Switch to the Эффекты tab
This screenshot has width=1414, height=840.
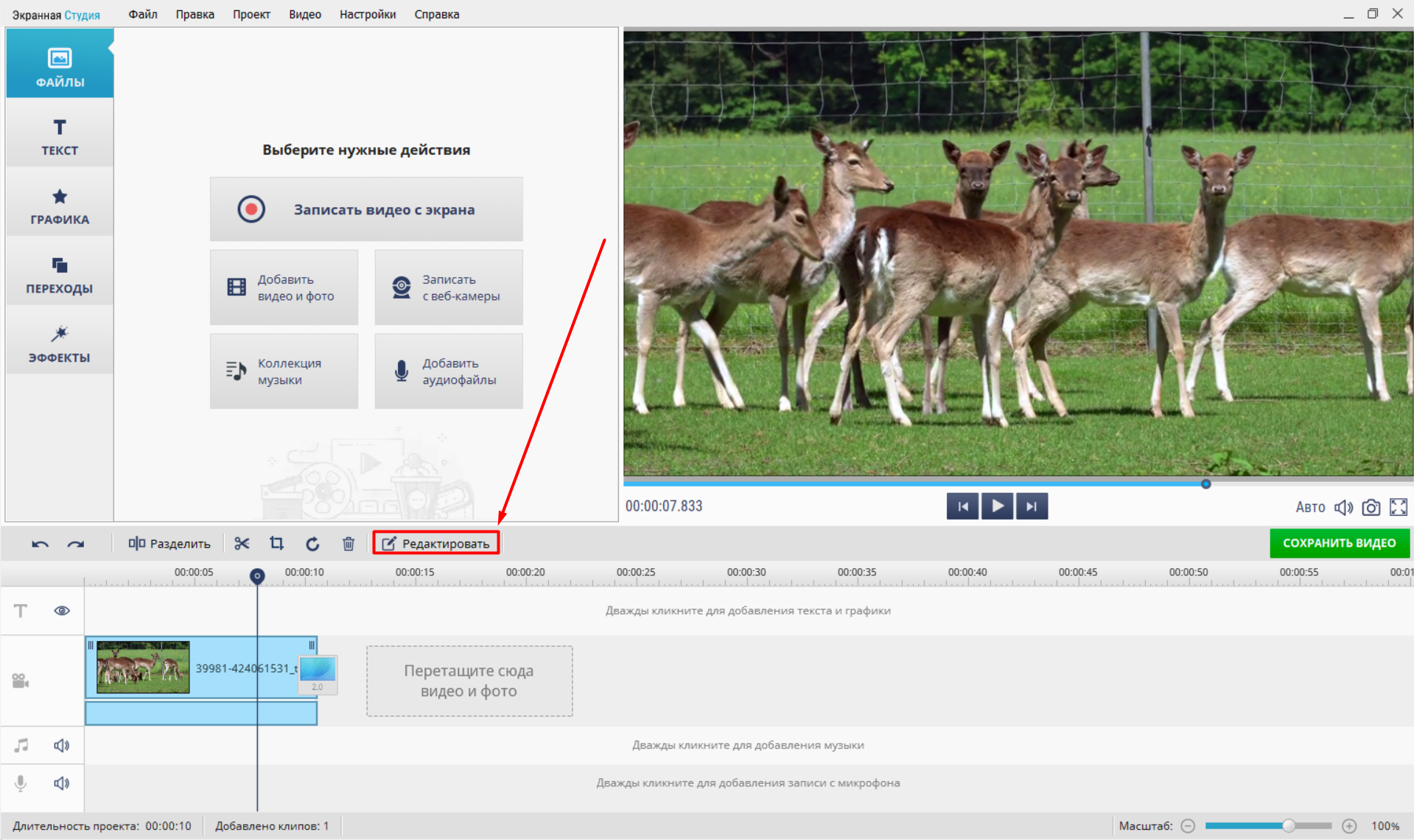(60, 344)
